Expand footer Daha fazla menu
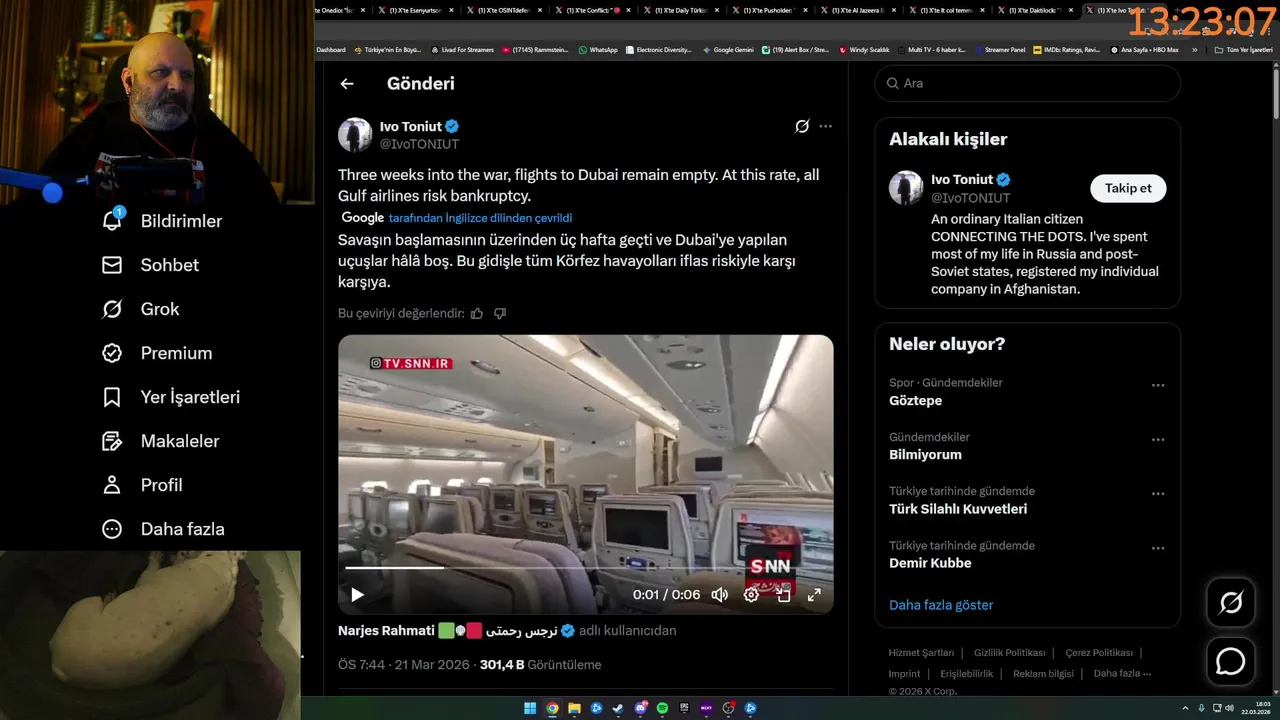1280x720 pixels. pyautogui.click(x=1122, y=674)
